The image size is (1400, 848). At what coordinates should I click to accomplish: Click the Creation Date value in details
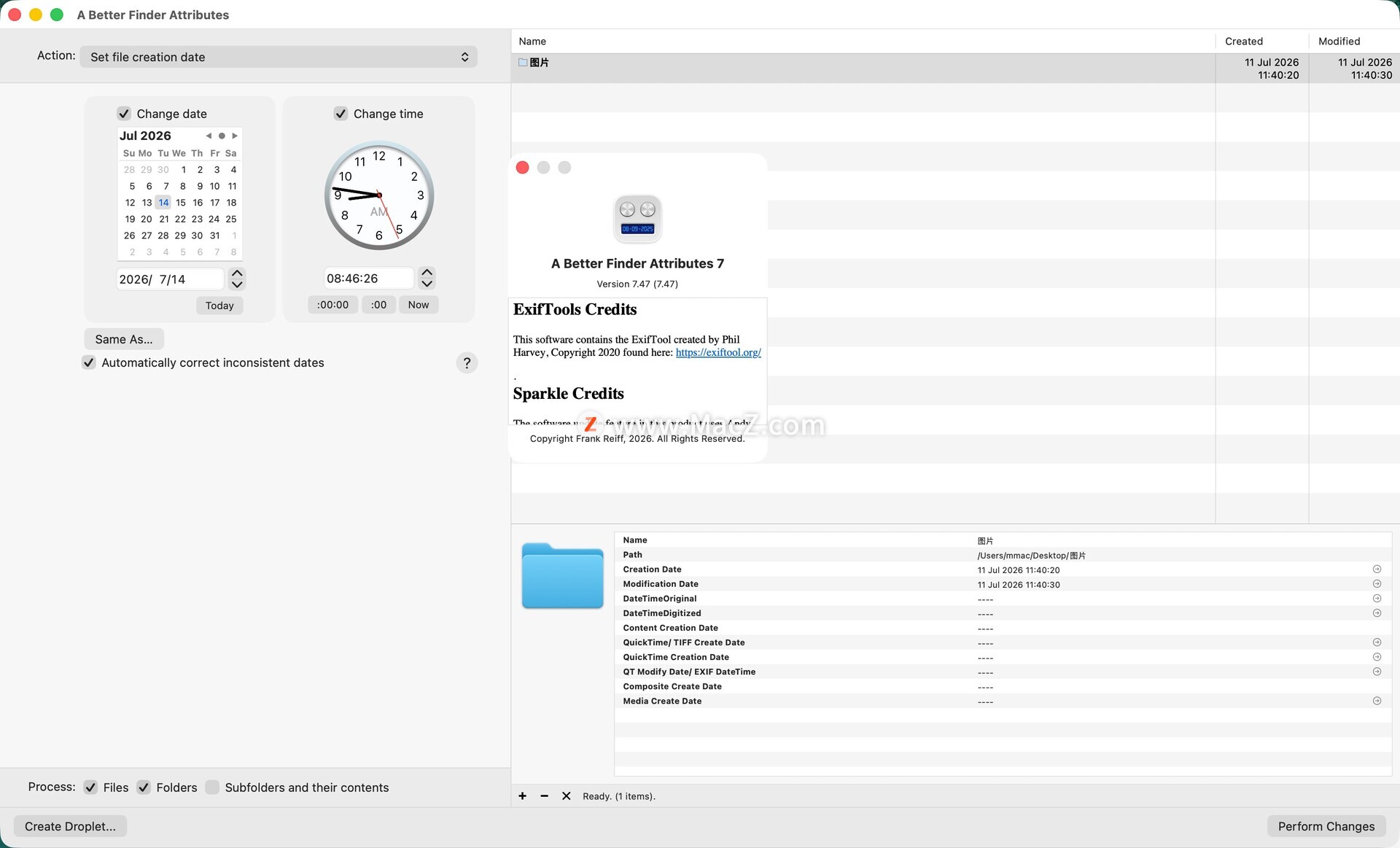[1019, 570]
